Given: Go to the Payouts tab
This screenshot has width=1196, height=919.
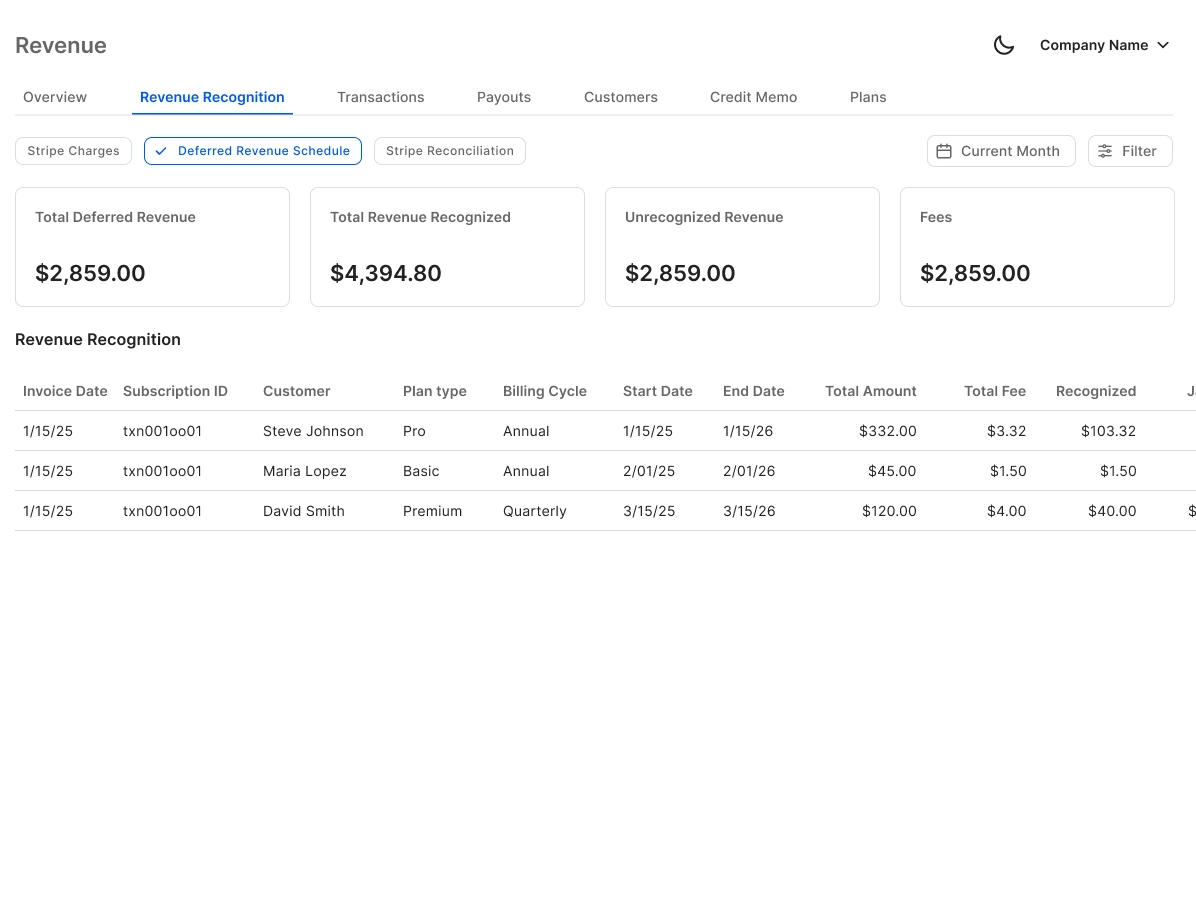Looking at the screenshot, I should pyautogui.click(x=503, y=98).
